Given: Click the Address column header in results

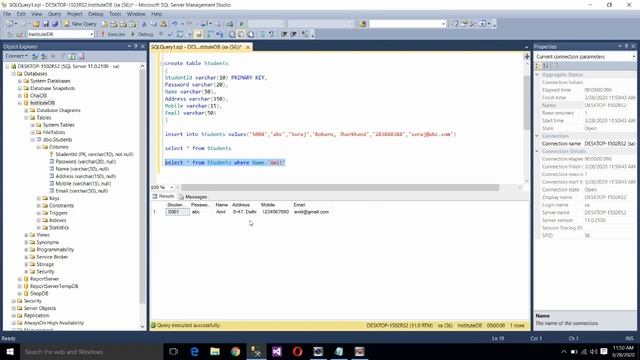Looking at the screenshot, I should click(x=241, y=205).
